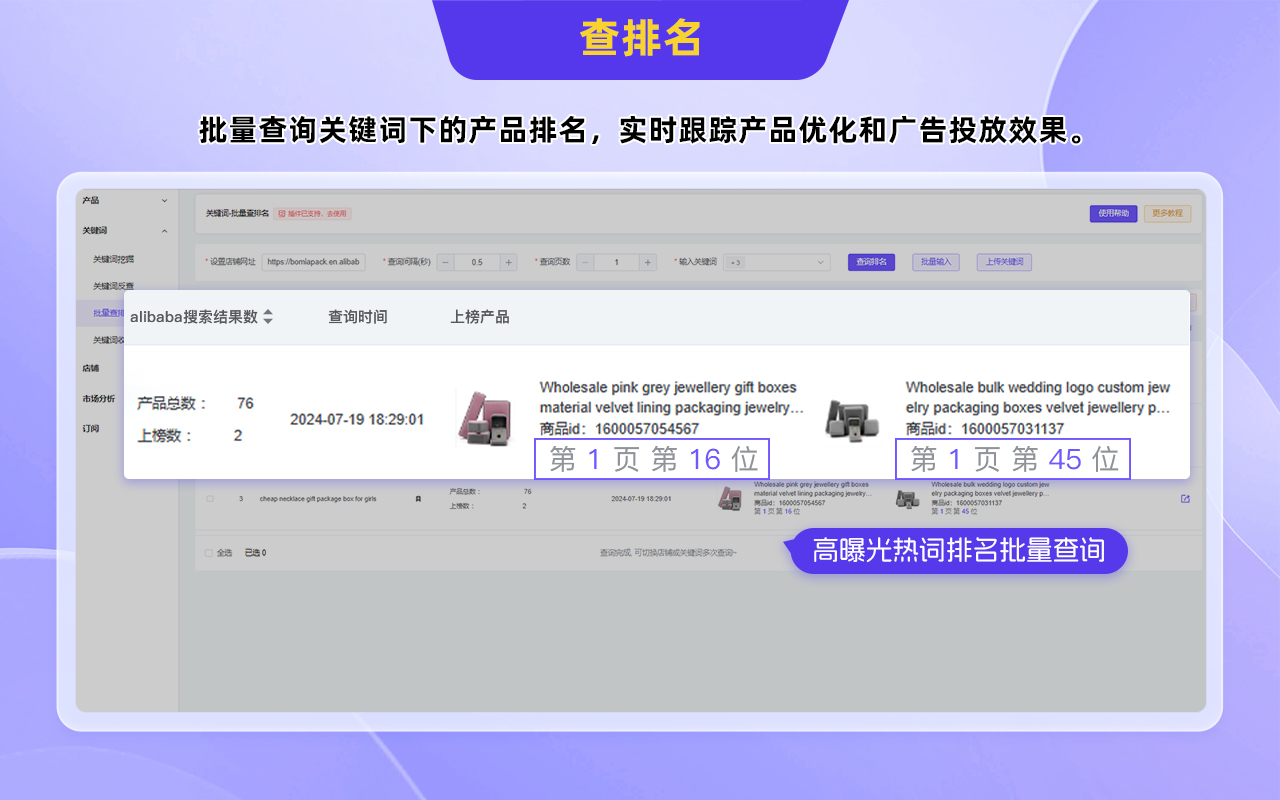1280x800 pixels.
Task: Open the 店铺 sidebar section
Action: tap(90, 368)
